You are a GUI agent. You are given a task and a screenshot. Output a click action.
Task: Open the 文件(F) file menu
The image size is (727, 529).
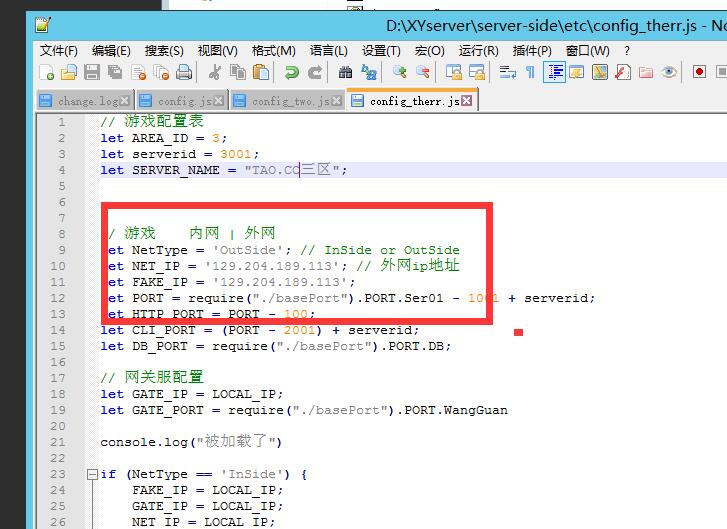[59, 50]
